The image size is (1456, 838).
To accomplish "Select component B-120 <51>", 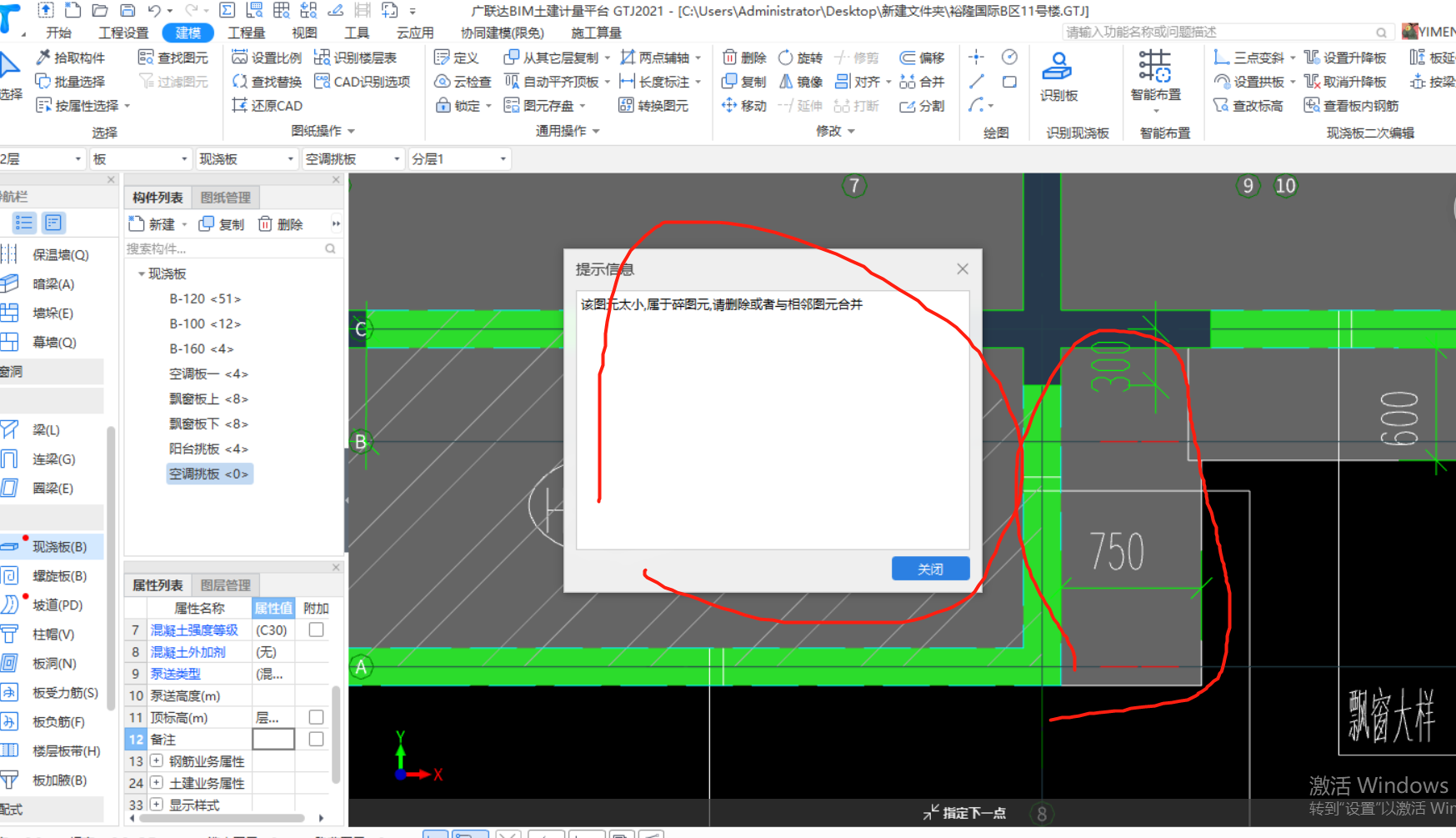I will [x=205, y=299].
